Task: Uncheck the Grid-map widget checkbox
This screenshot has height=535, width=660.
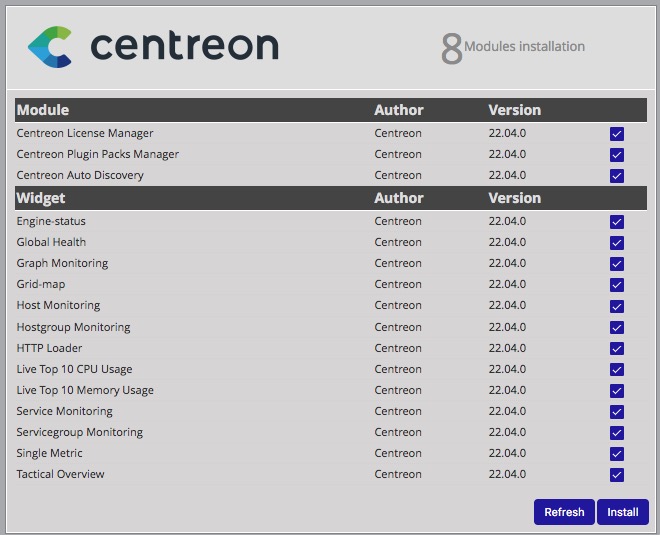Action: pyautogui.click(x=617, y=285)
